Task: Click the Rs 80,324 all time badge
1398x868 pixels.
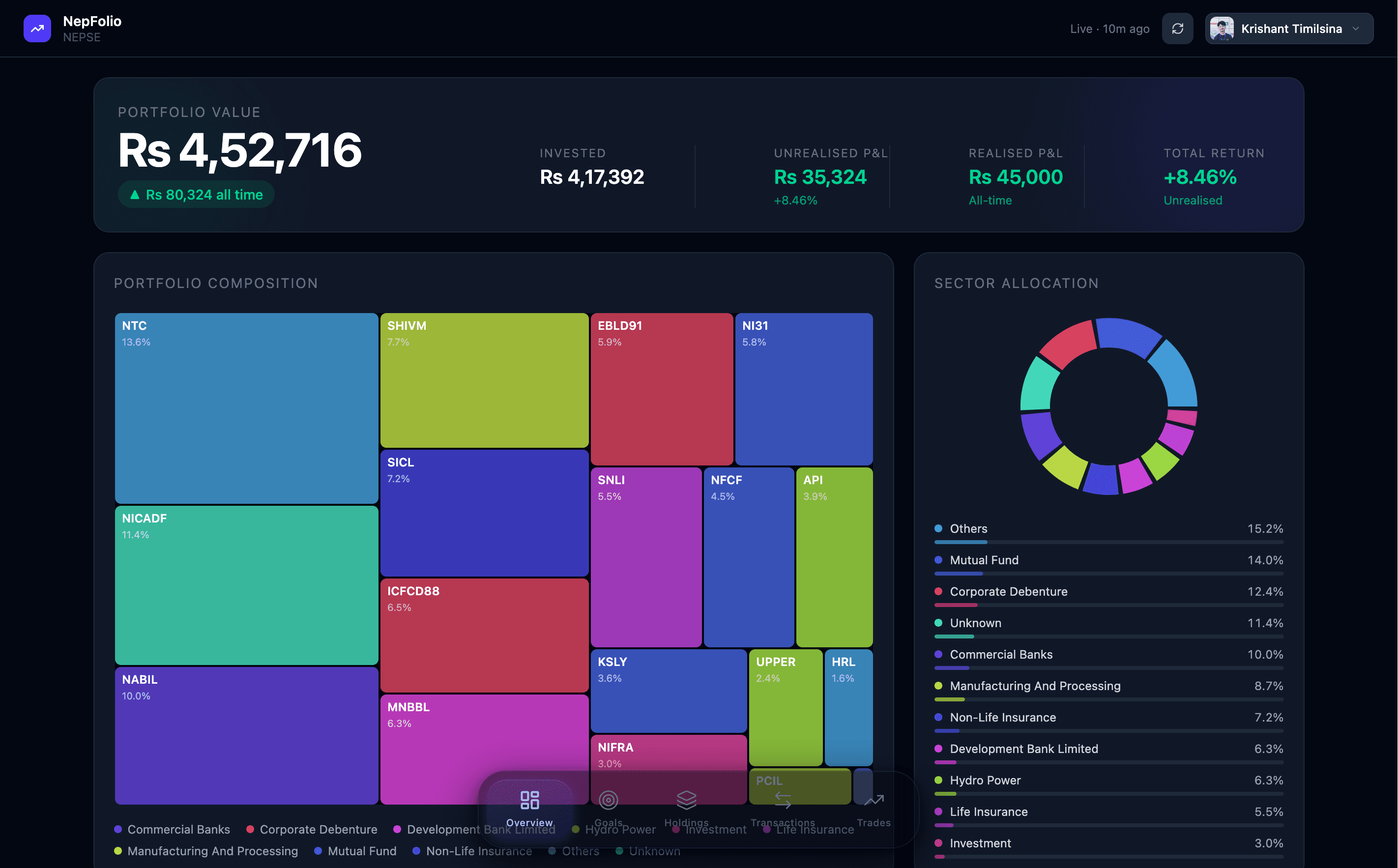Action: [196, 195]
